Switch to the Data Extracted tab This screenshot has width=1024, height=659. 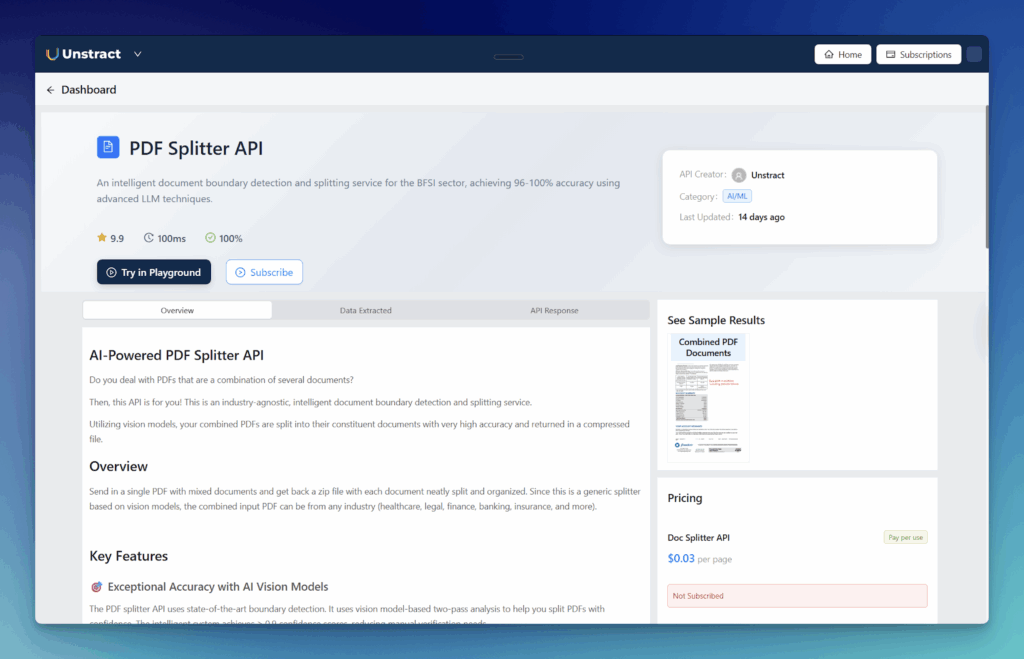click(365, 311)
